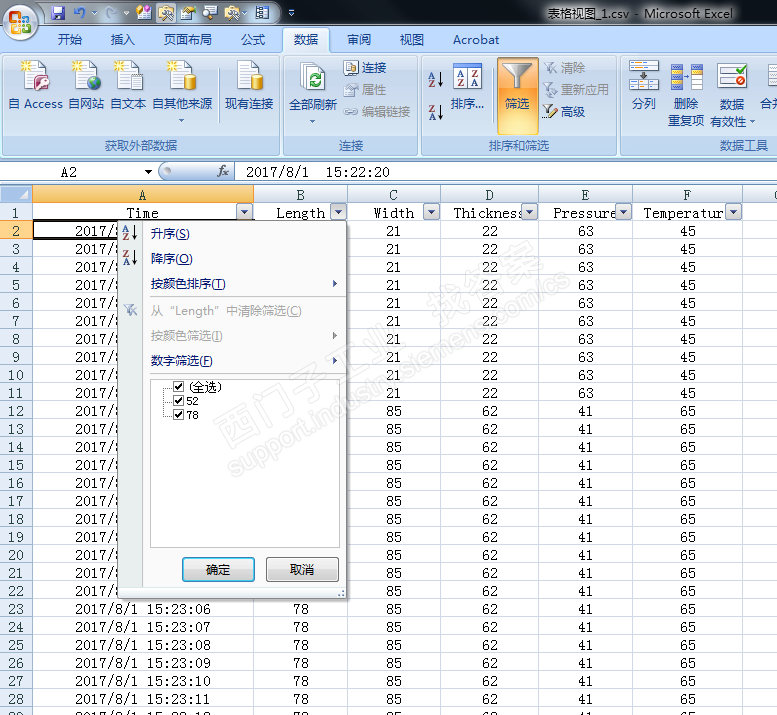Screen dimensions: 777x715
Task: Import data from text file (自文本)
Action: click(128, 84)
